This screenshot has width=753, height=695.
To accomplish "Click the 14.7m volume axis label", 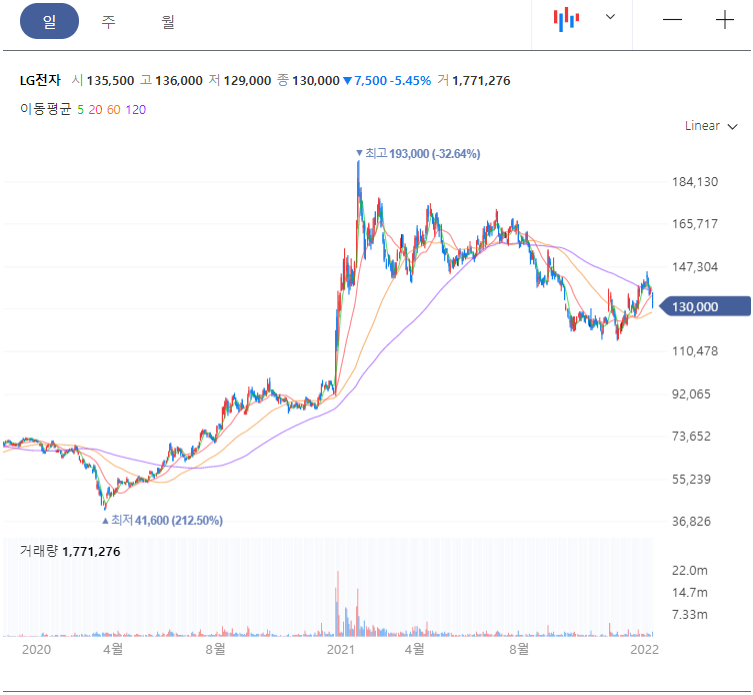I will click(x=690, y=593).
